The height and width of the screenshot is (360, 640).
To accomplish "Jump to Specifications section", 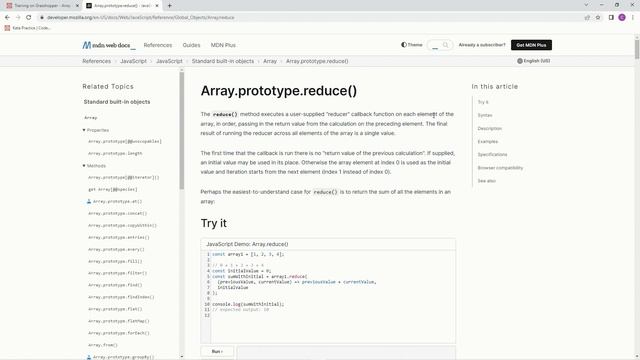I will point(492,155).
